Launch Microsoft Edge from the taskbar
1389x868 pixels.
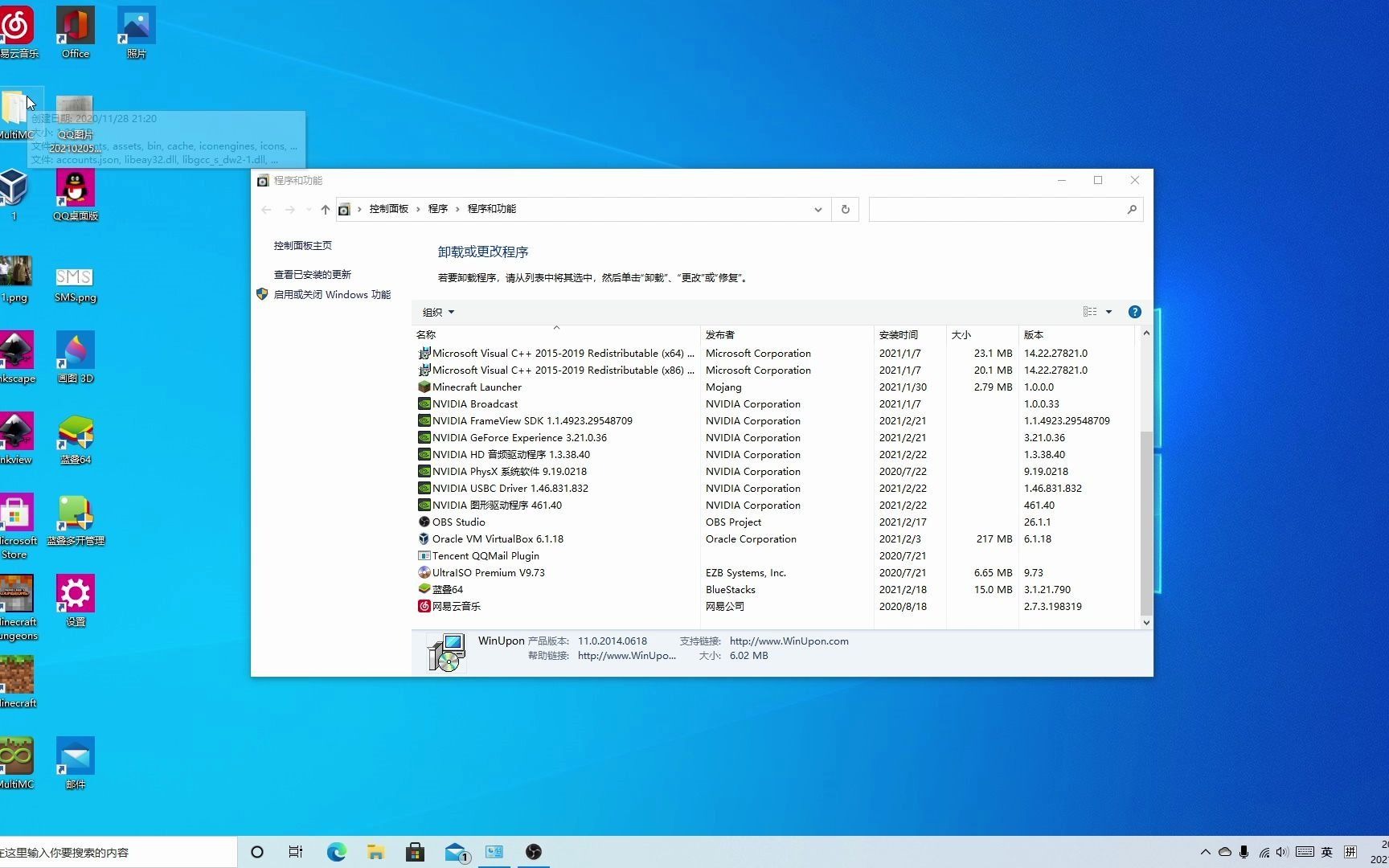tap(336, 852)
